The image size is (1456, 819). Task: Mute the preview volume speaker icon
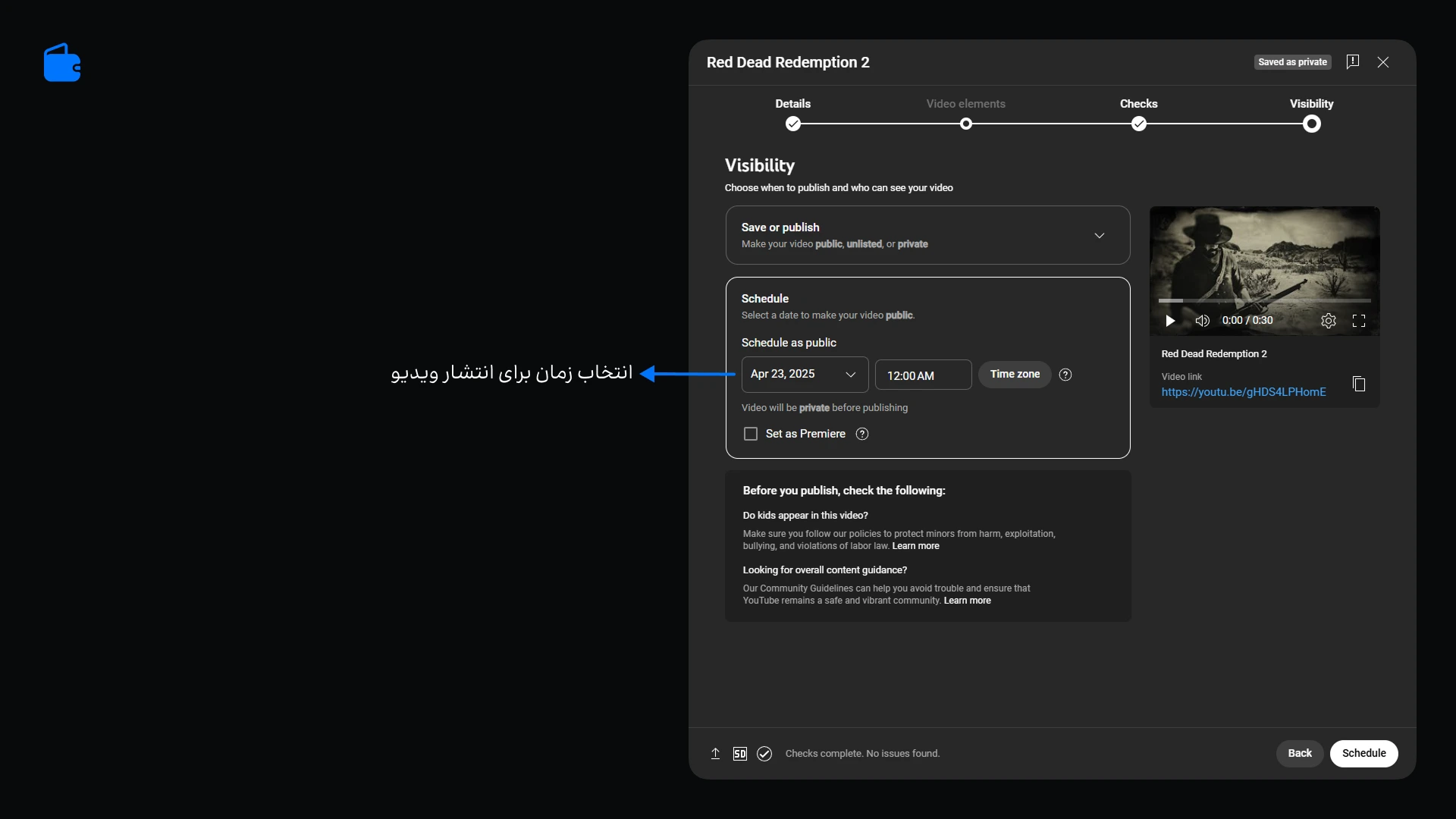(1202, 321)
